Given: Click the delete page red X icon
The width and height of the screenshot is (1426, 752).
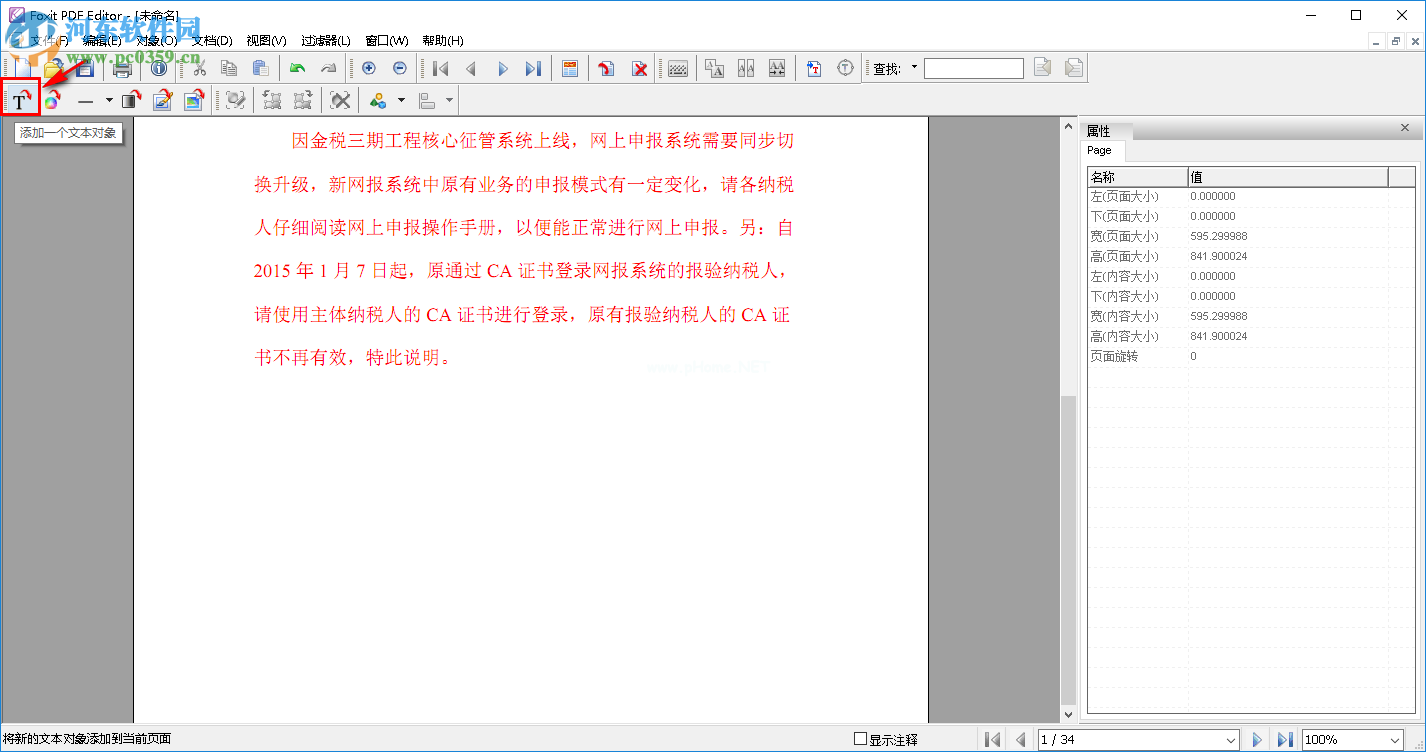Looking at the screenshot, I should coord(638,68).
